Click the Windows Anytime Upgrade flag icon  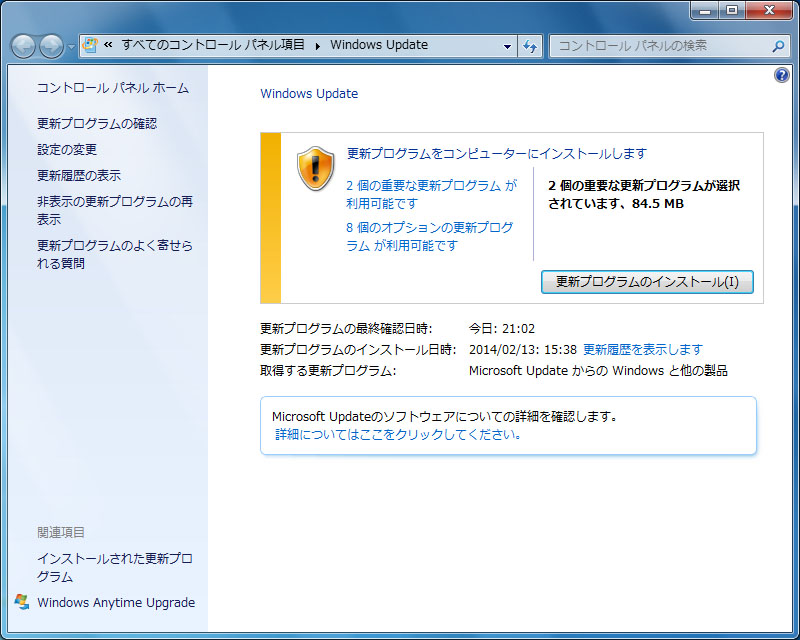point(21,602)
